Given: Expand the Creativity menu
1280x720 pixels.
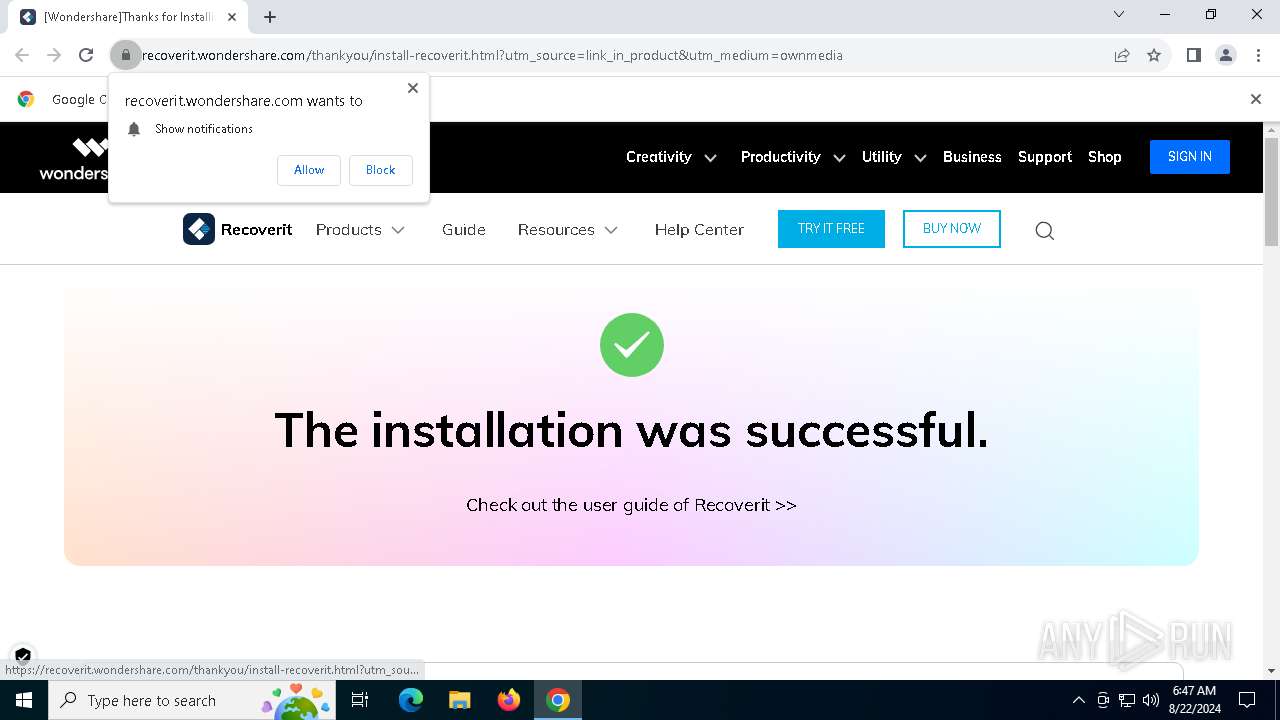Looking at the screenshot, I should point(671,157).
